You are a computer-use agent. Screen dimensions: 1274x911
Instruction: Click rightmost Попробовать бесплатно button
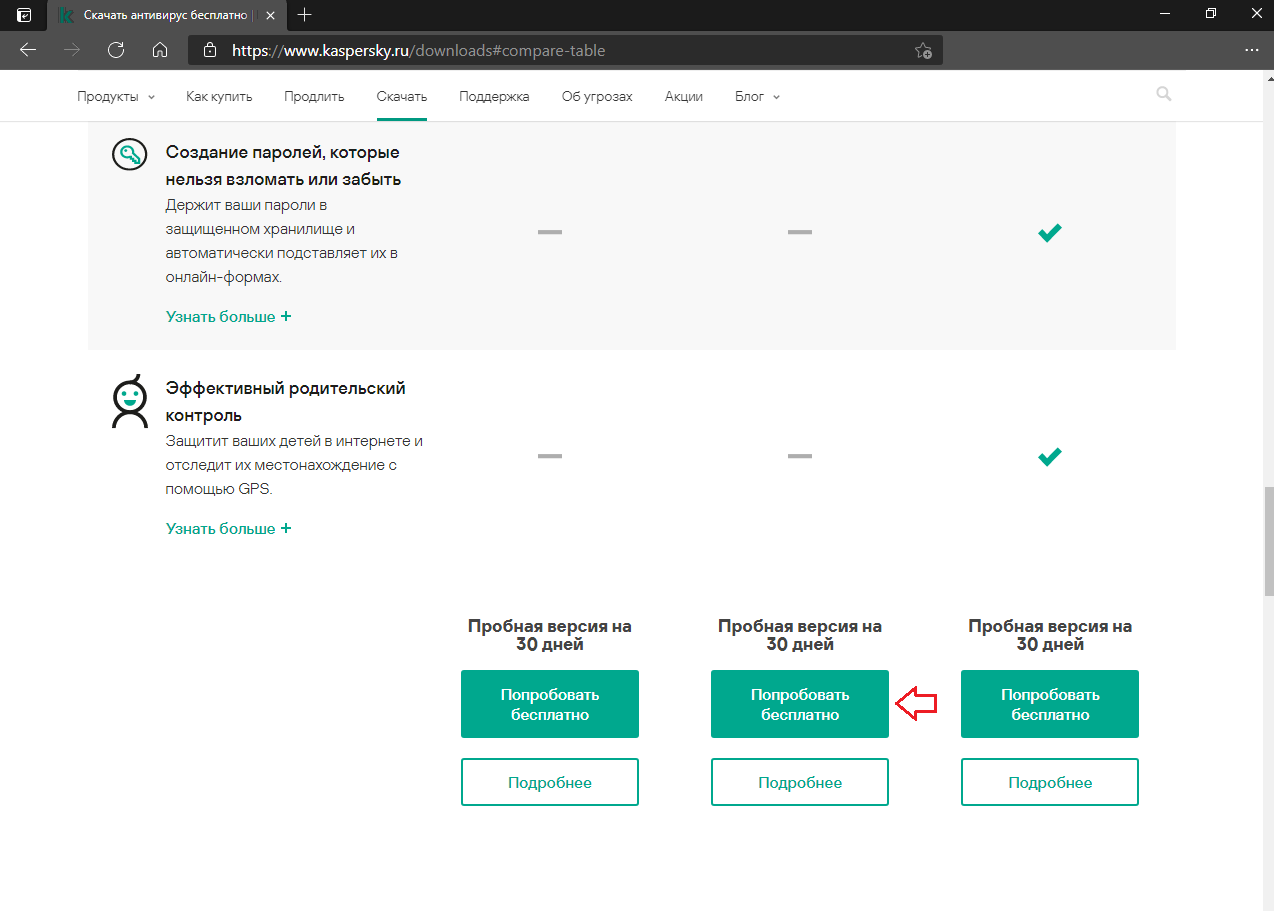point(1050,704)
